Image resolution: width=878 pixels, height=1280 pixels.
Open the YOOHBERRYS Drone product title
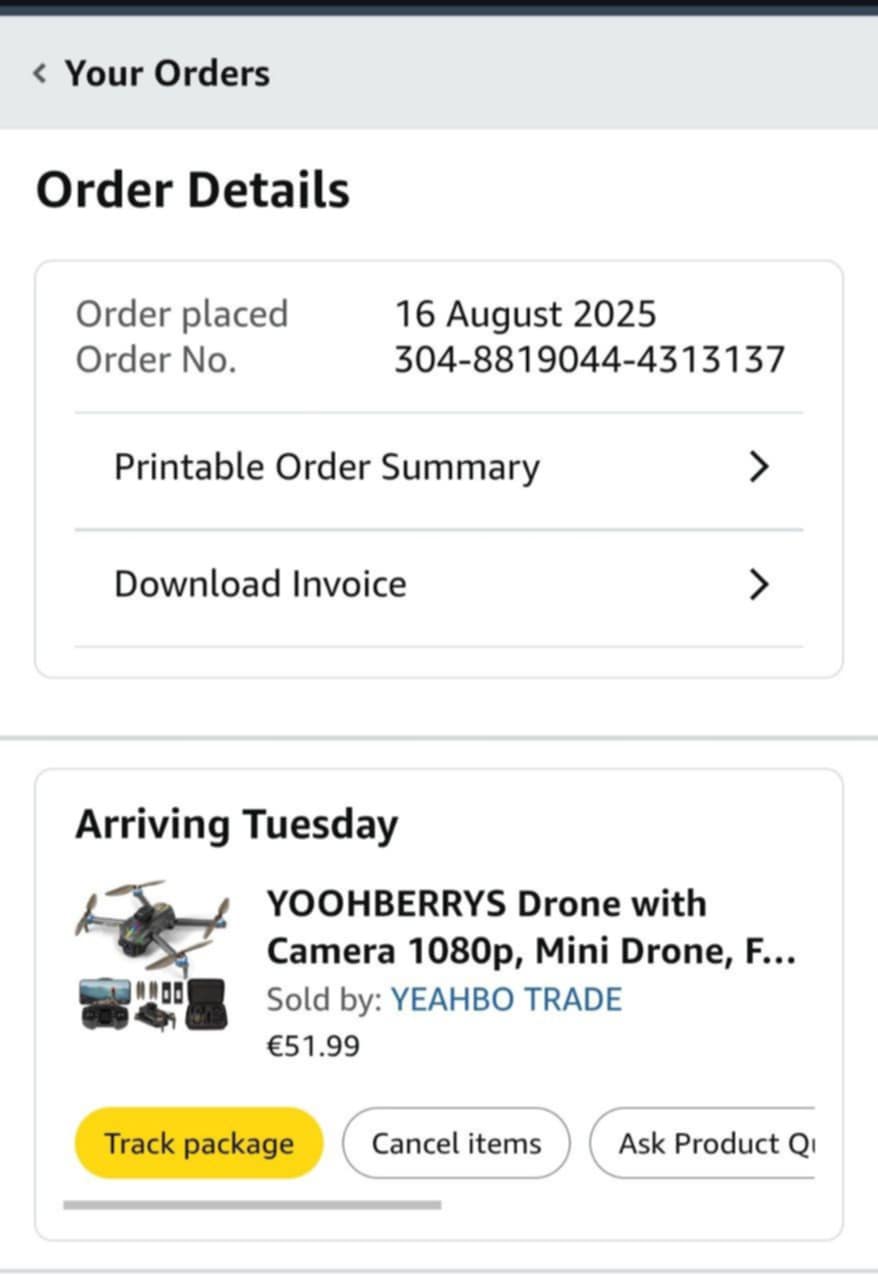pyautogui.click(x=531, y=927)
